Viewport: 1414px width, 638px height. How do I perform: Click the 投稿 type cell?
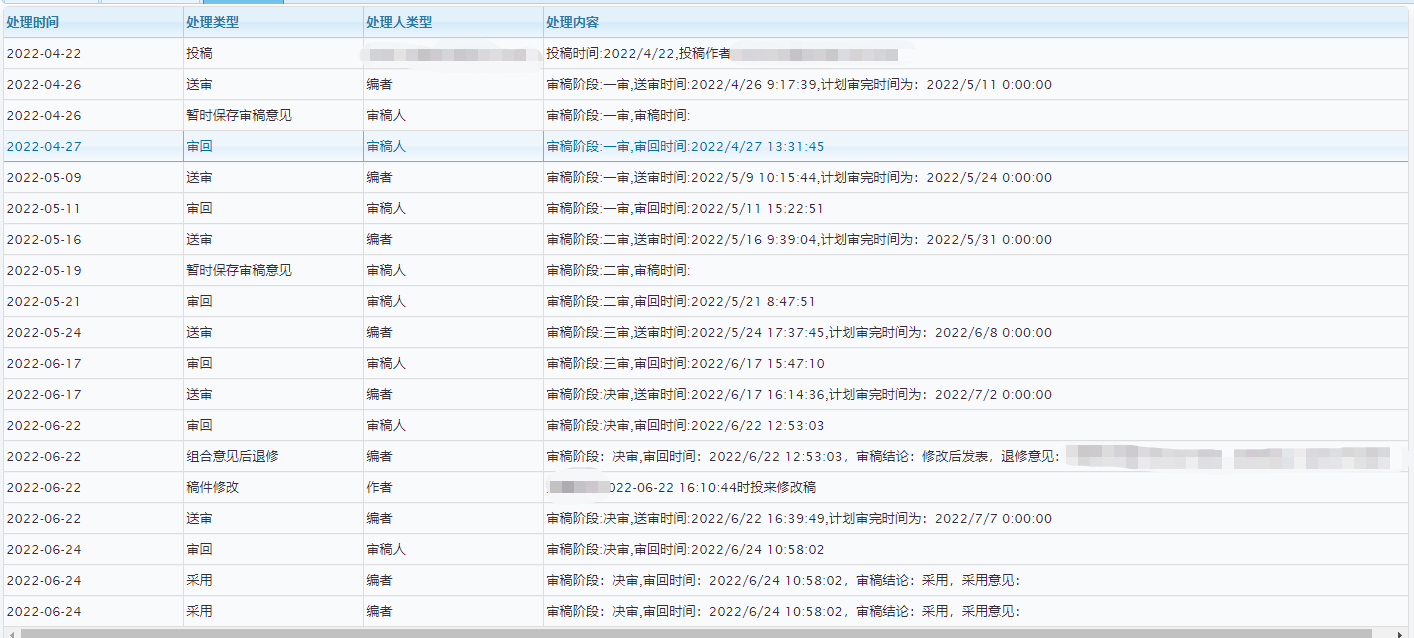[x=199, y=54]
